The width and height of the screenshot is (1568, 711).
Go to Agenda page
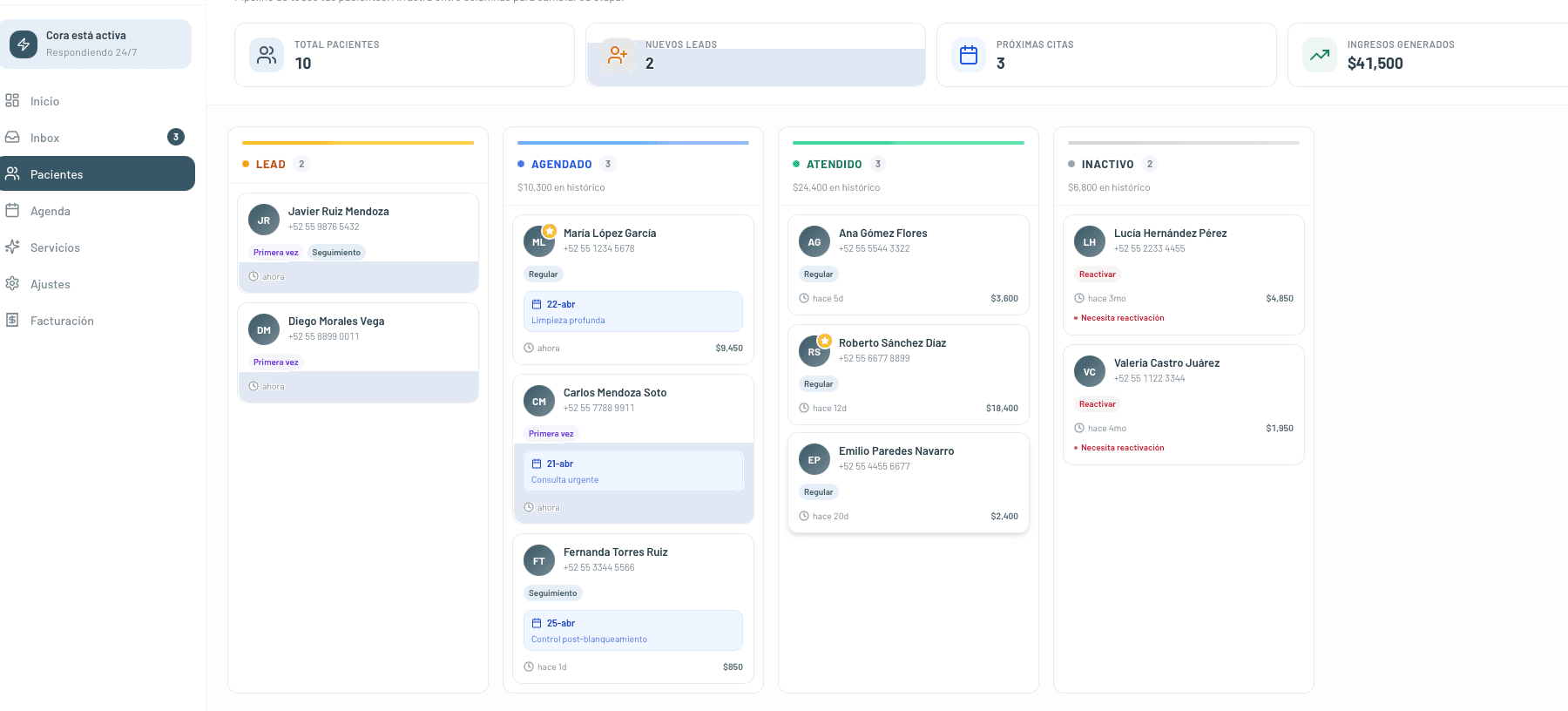tap(98, 211)
